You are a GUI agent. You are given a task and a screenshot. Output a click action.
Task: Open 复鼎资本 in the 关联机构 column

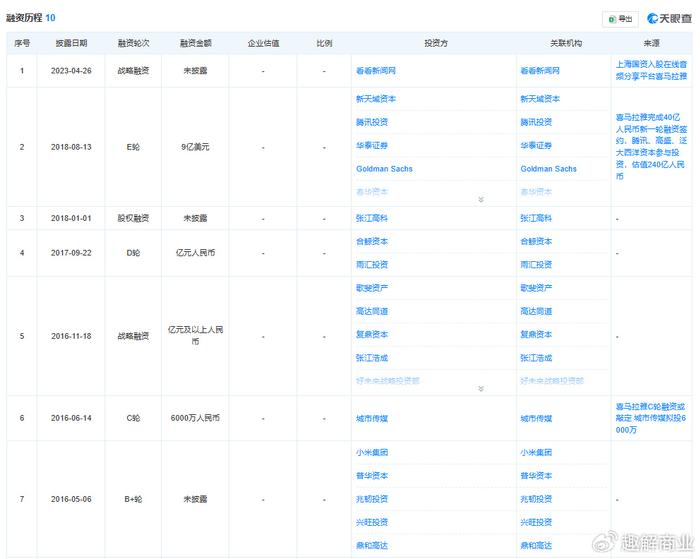536,334
